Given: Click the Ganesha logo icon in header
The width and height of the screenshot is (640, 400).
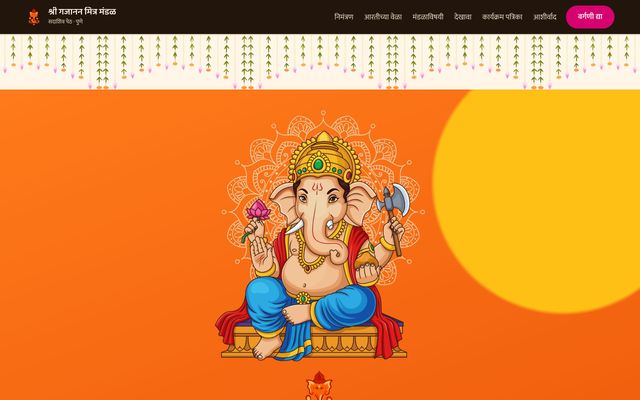Looking at the screenshot, I should (x=34, y=17).
